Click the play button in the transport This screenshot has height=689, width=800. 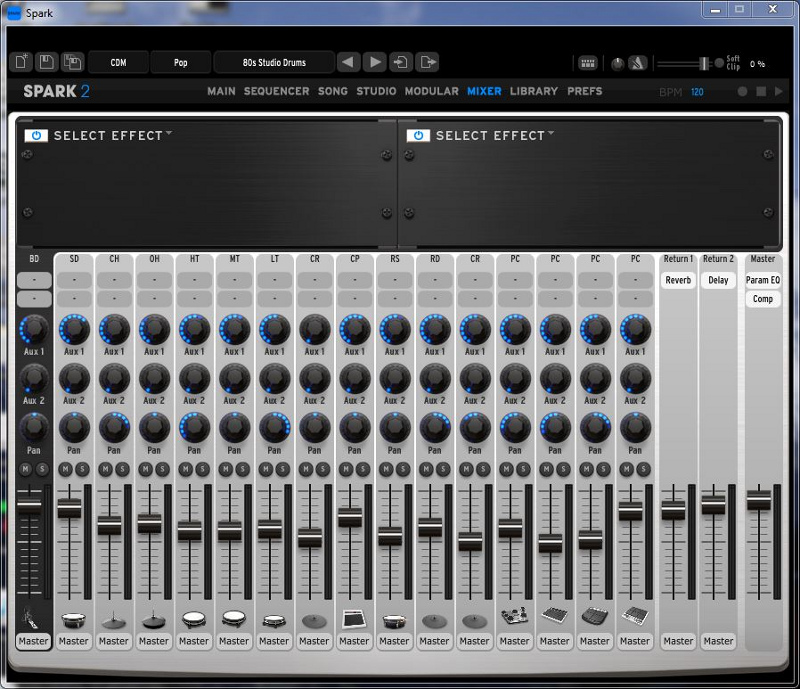(x=779, y=91)
